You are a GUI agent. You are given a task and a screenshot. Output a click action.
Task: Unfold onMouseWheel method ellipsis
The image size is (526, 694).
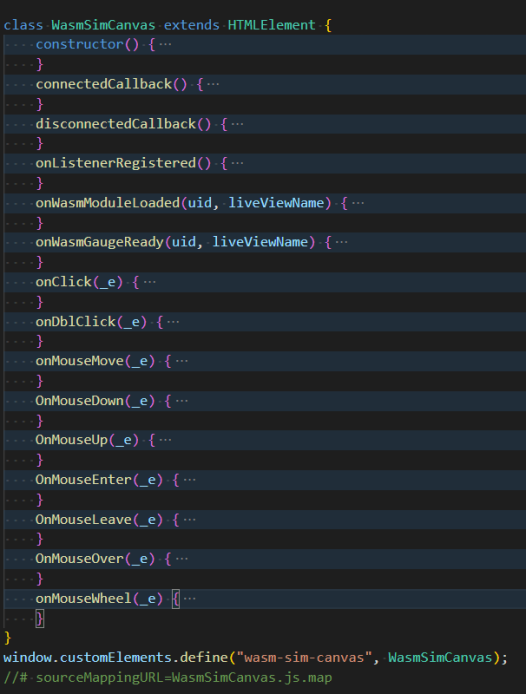click(190, 599)
